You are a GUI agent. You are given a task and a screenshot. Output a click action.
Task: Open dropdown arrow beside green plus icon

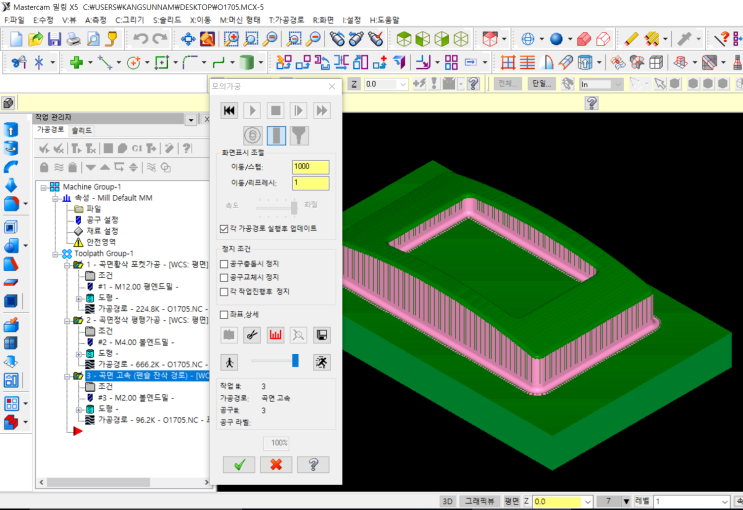click(x=90, y=63)
